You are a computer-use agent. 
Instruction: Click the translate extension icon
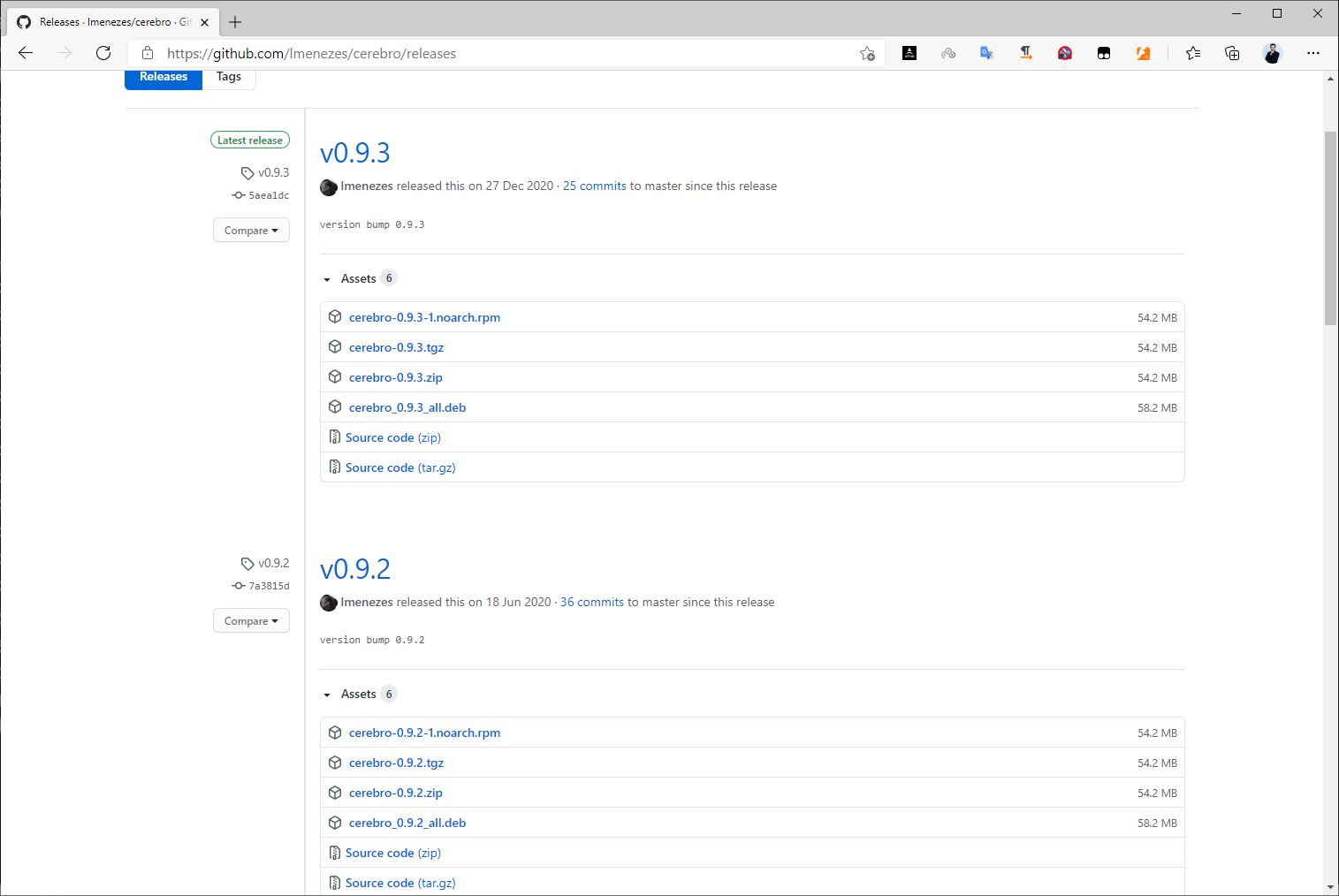click(986, 53)
